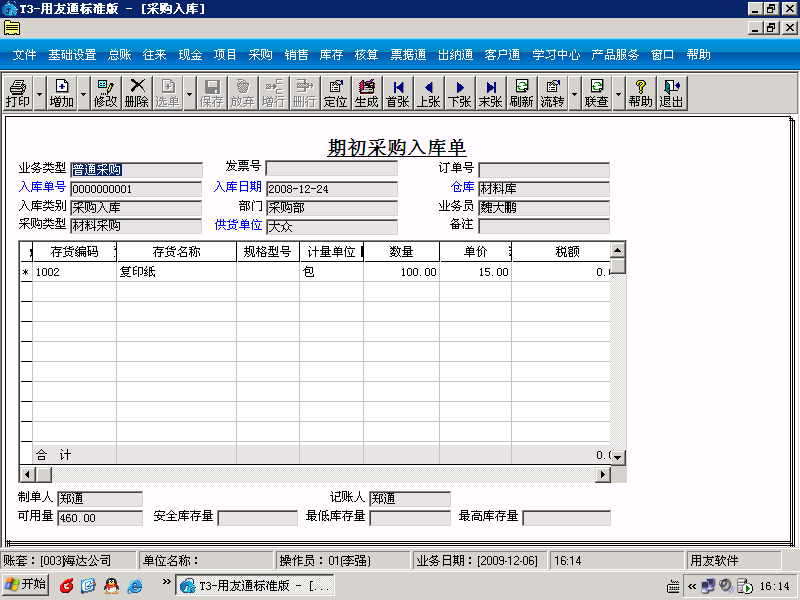Click the quantity cell 100.00

(x=402, y=272)
